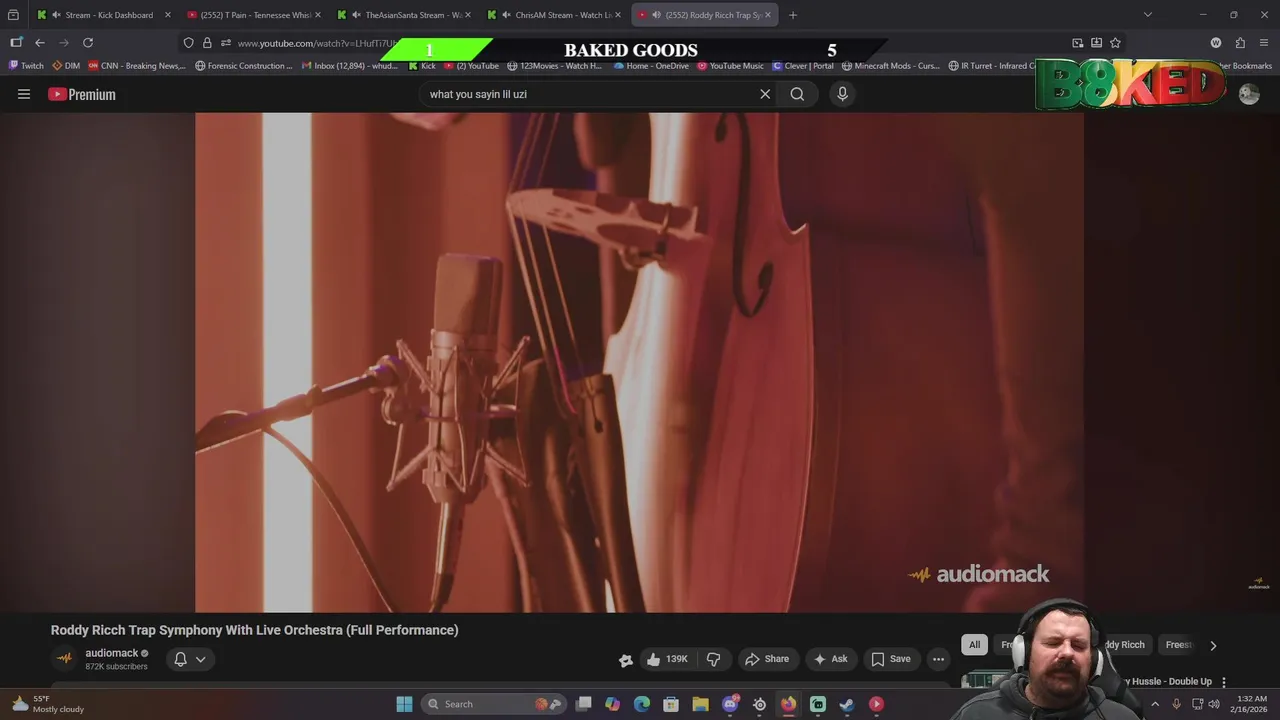Open the Twitch bookmark
The height and width of the screenshot is (720, 1280).
(x=26, y=66)
